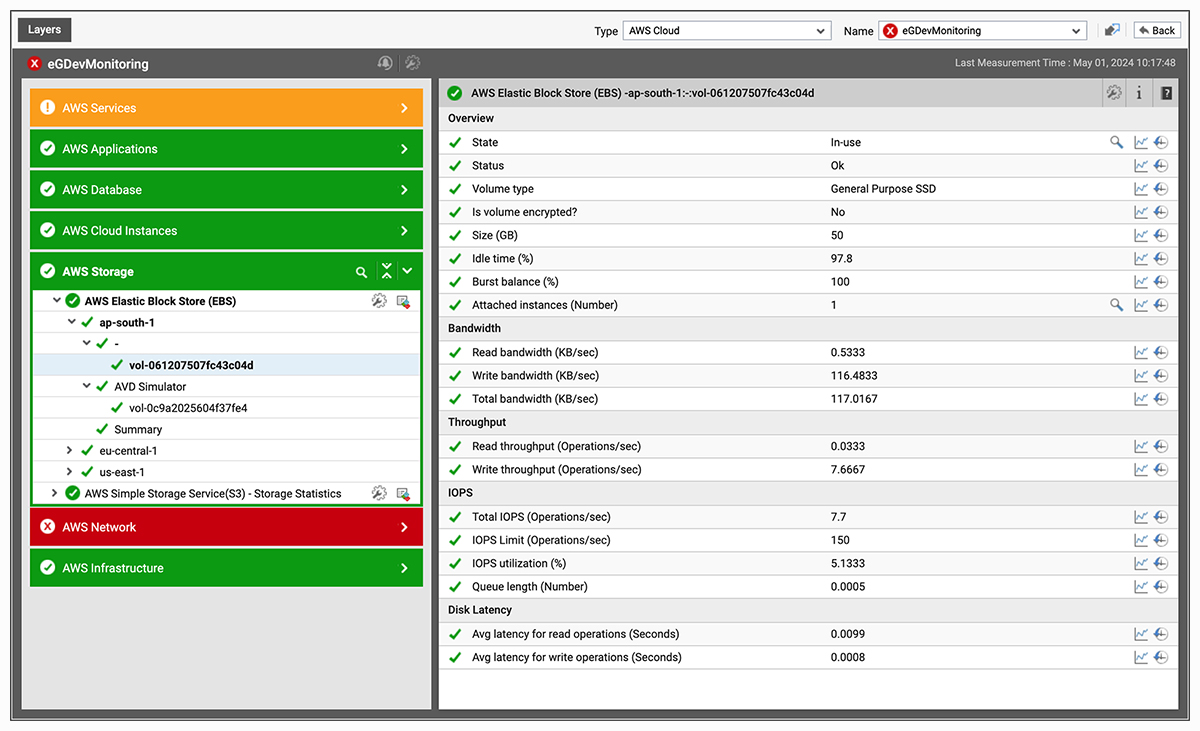Image resolution: width=1200 pixels, height=731 pixels.
Task: Open the graph icon for Total IOPS
Action: (x=1141, y=517)
